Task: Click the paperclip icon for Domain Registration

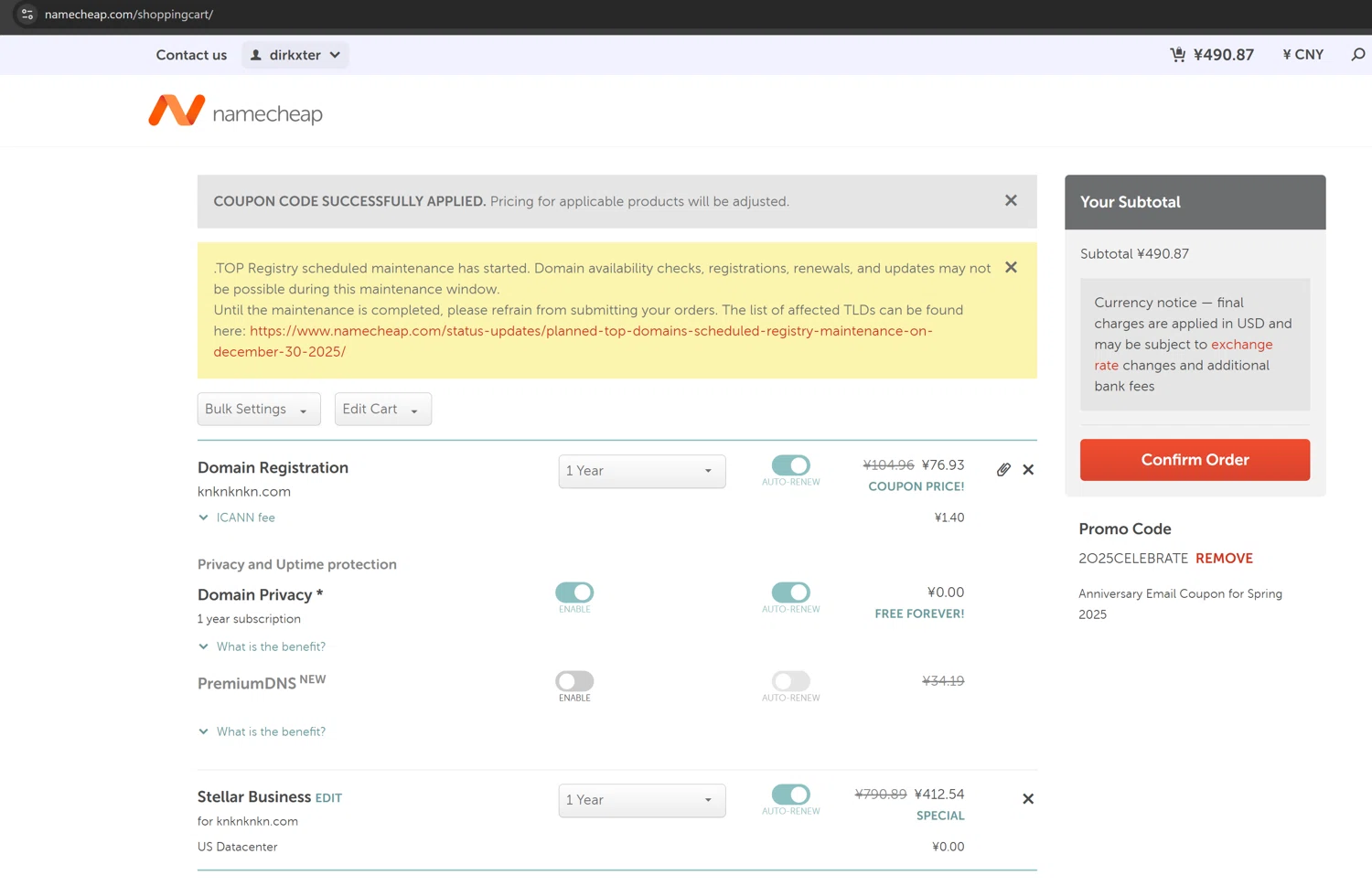Action: 1003,469
